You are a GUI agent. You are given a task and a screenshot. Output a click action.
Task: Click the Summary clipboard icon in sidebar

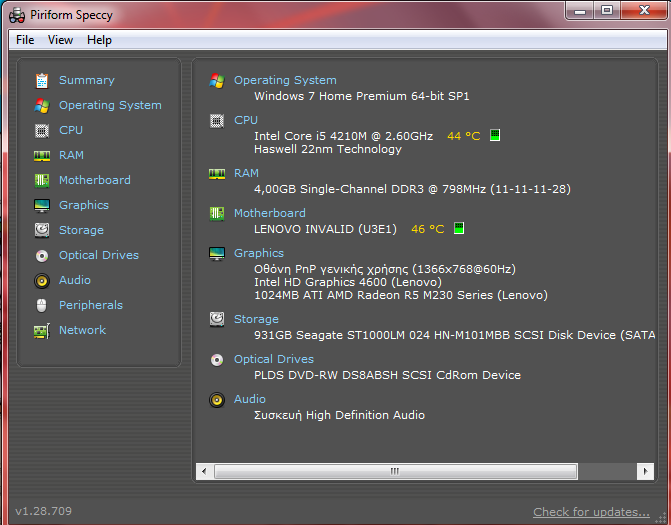[42, 81]
